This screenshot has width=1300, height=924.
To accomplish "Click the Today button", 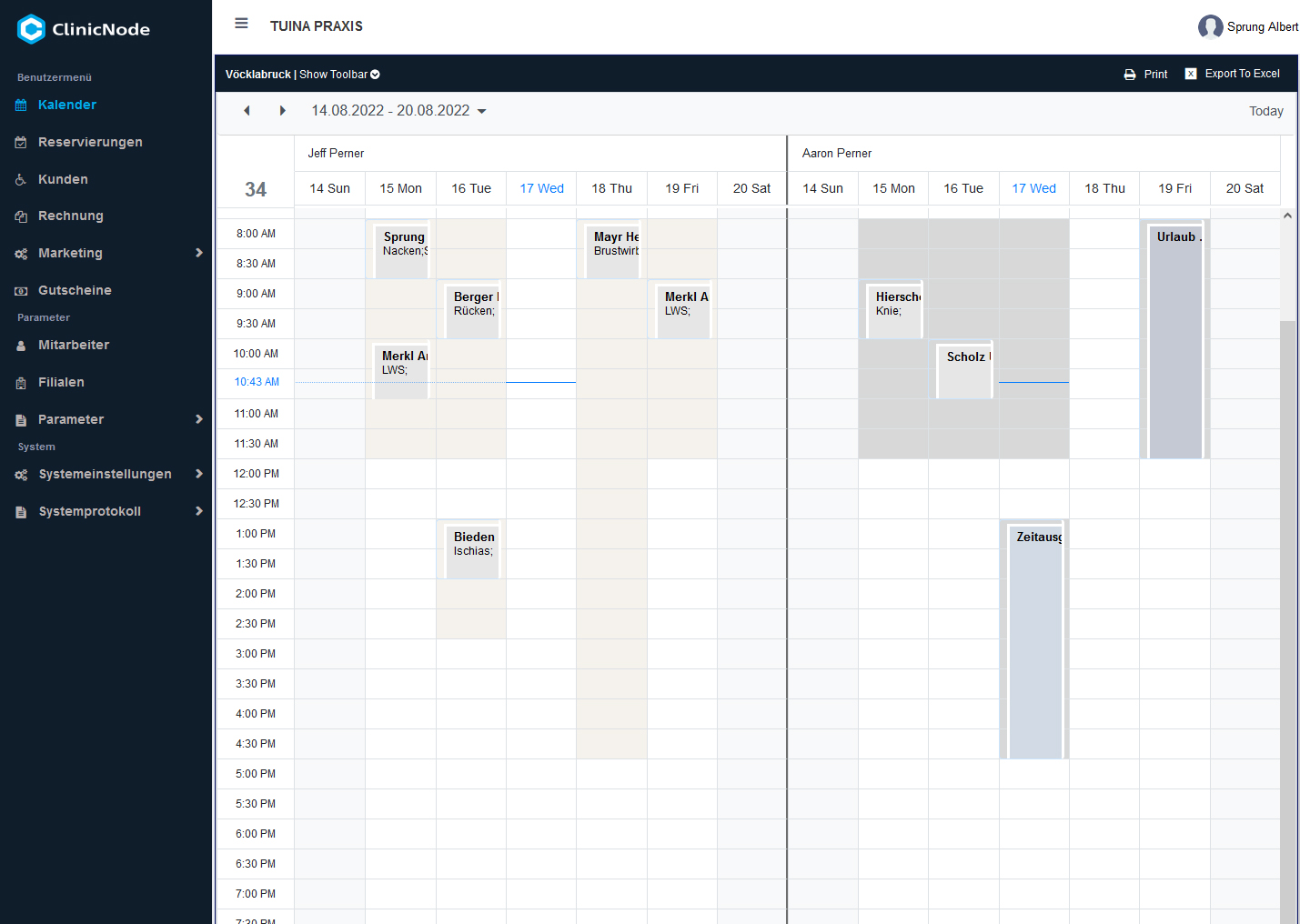I will pyautogui.click(x=1265, y=111).
